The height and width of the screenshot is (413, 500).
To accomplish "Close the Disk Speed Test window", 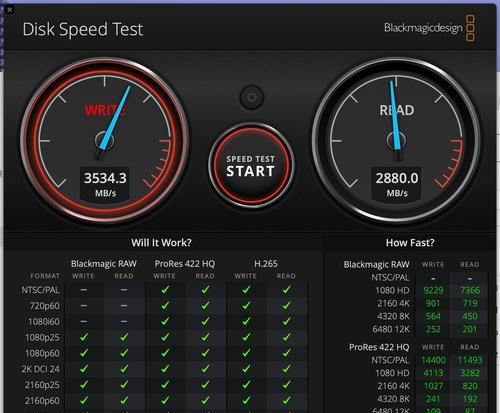I will click(x=9, y=10).
